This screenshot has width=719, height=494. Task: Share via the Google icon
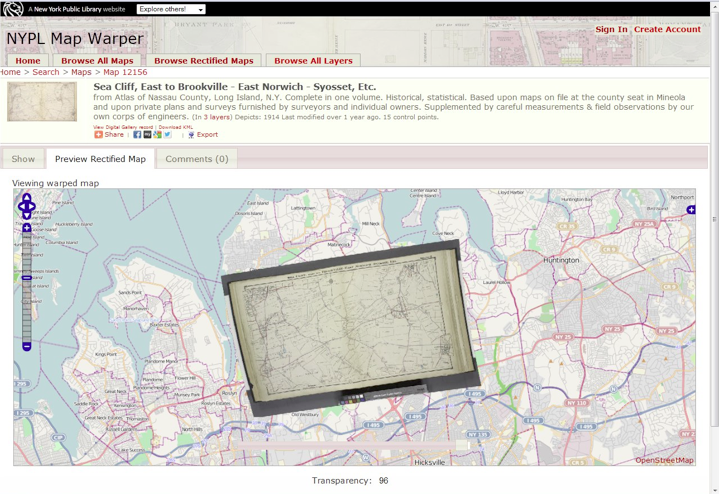click(157, 134)
